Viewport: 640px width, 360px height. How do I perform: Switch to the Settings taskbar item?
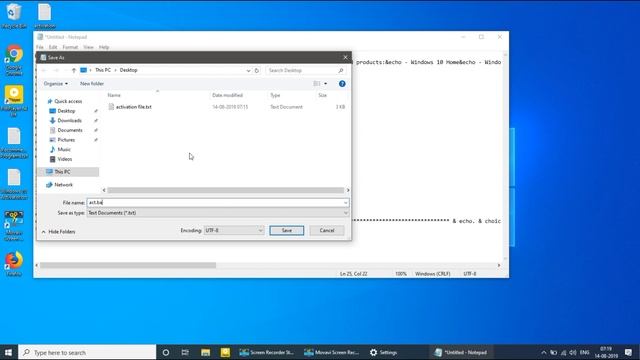384,352
